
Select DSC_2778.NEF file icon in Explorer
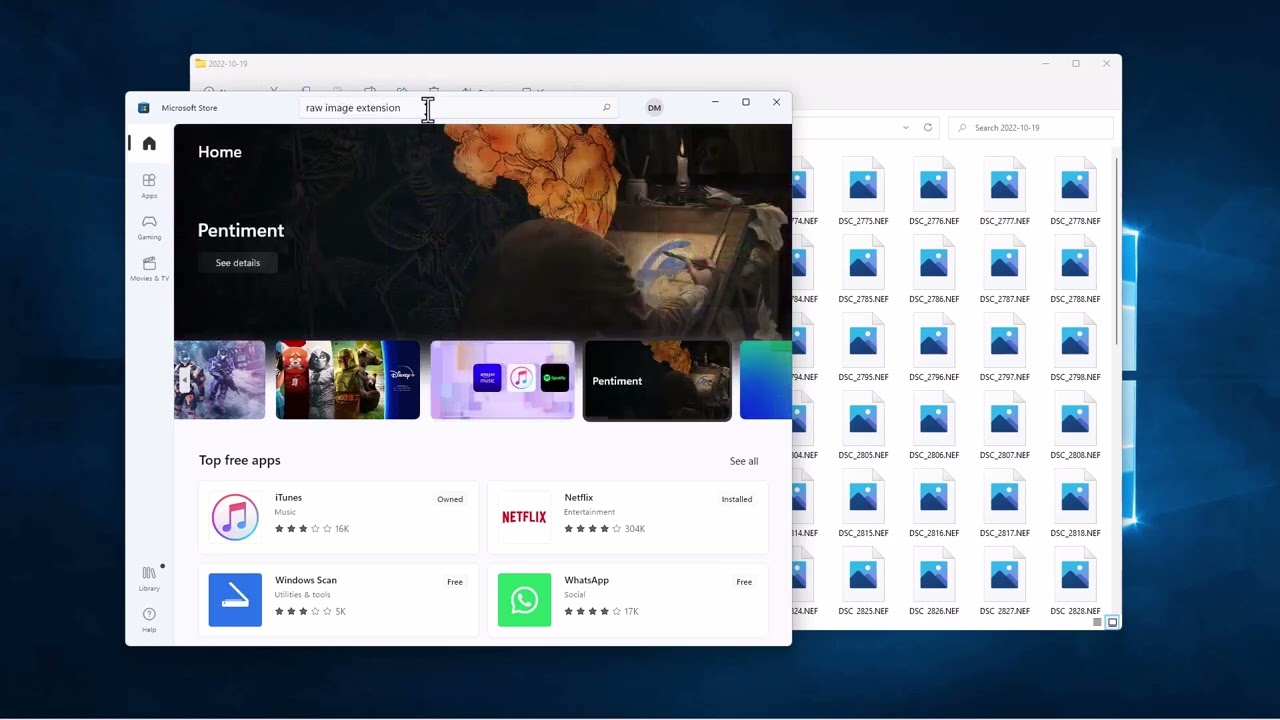click(x=1075, y=184)
